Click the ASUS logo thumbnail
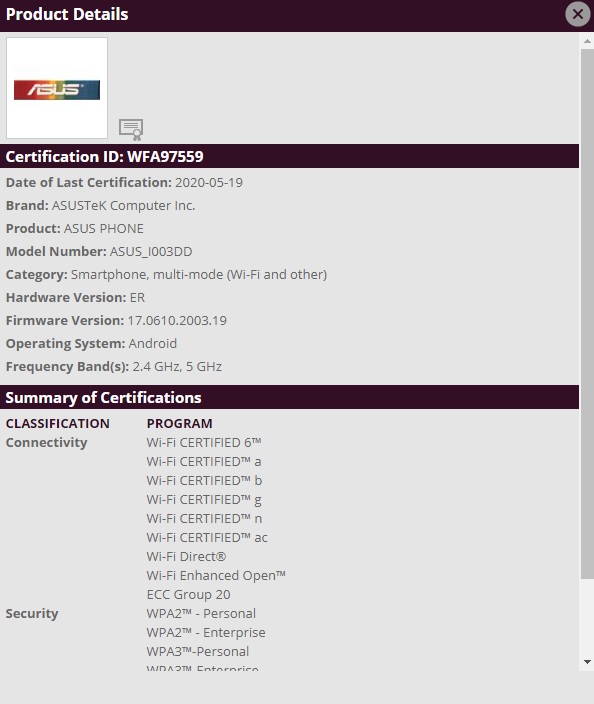Image resolution: width=594 pixels, height=704 pixels. (57, 88)
